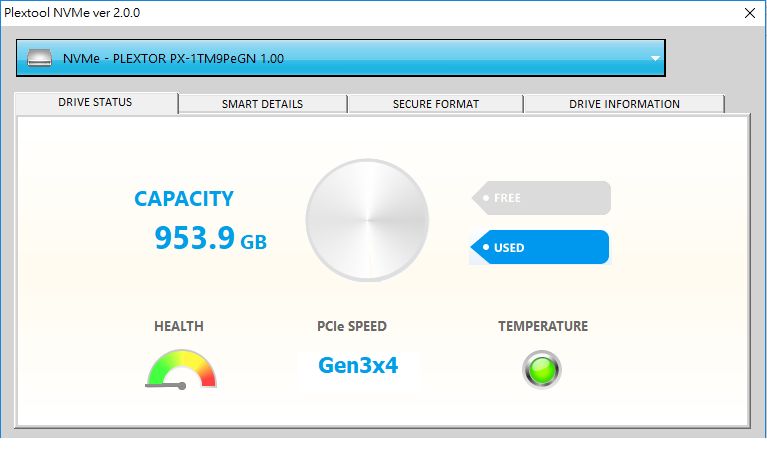Viewport: 767px width, 460px height.
Task: Open the NVMe PLEXTOR PX-1TM9PeGN drive list
Action: (x=340, y=58)
